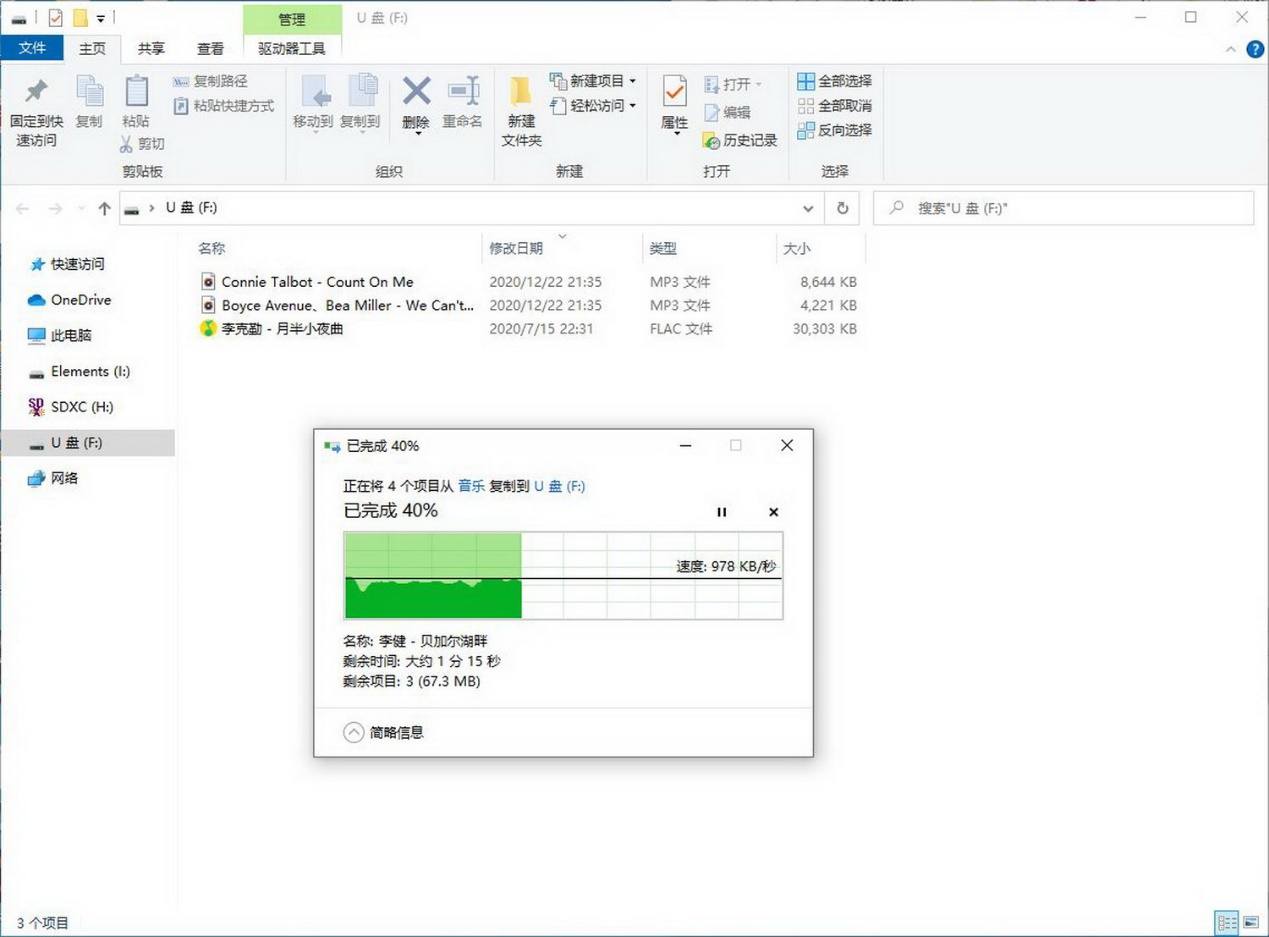Switch to large thumbnails view in the status bar
The image size is (1269, 937).
[x=1250, y=923]
